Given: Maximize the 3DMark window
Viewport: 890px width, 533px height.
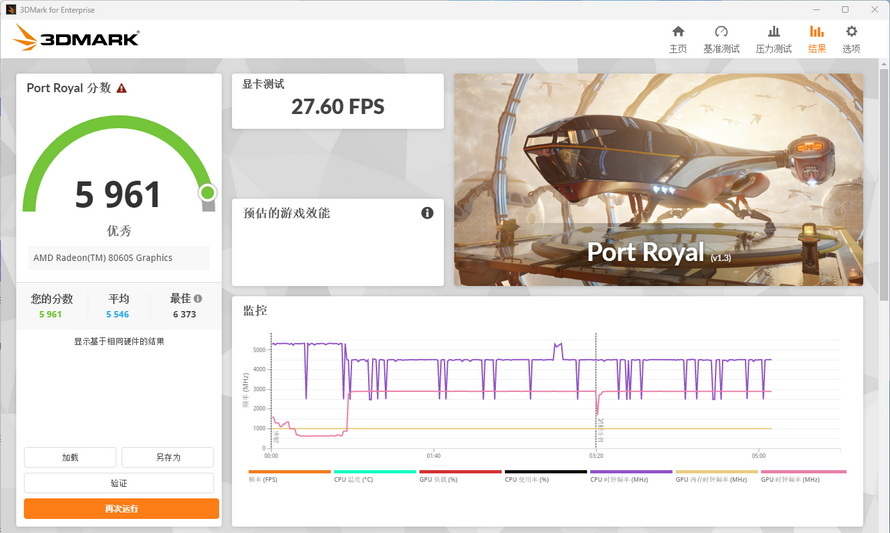Looking at the screenshot, I should 845,10.
